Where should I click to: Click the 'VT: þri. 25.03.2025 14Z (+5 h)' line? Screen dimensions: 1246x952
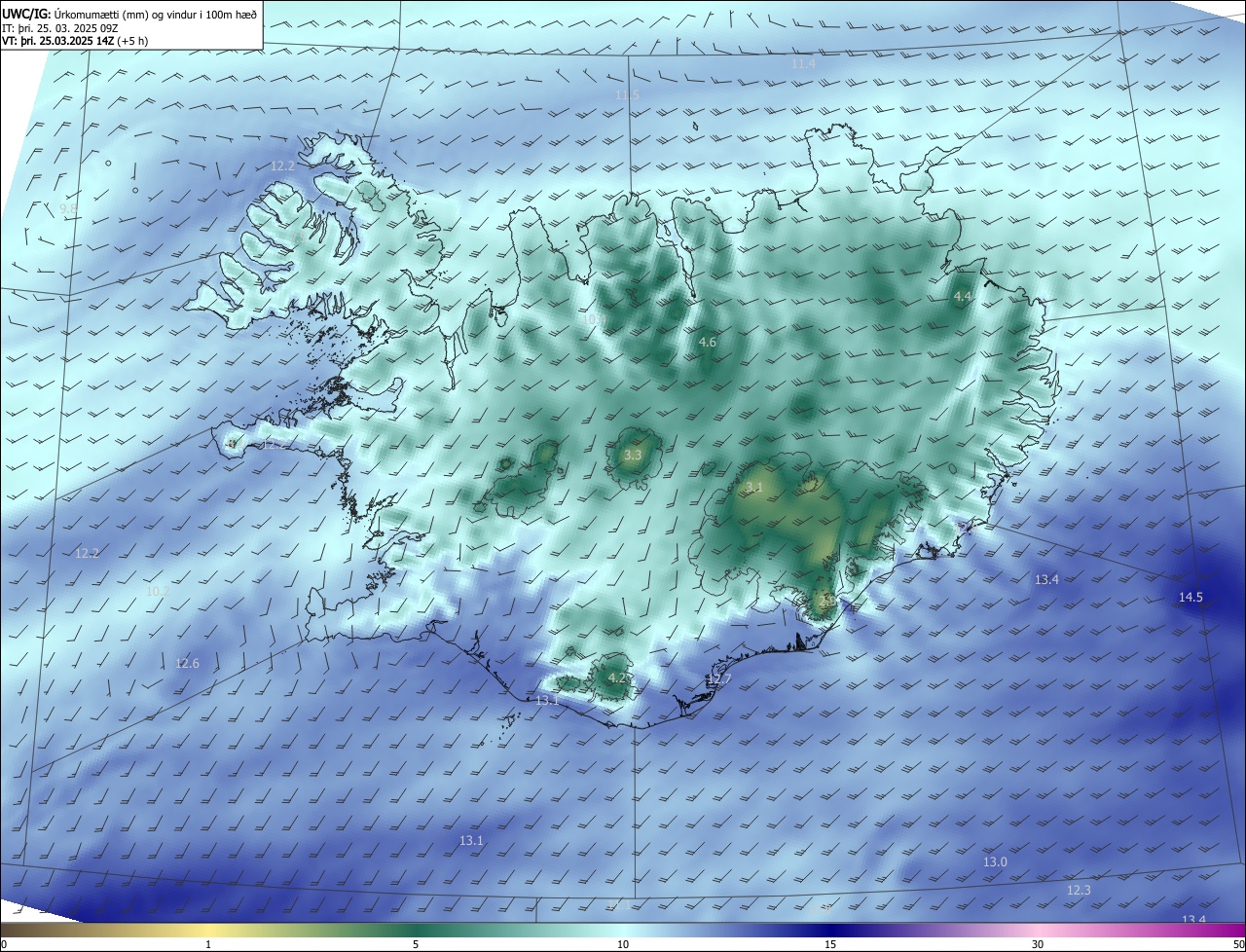click(74, 41)
